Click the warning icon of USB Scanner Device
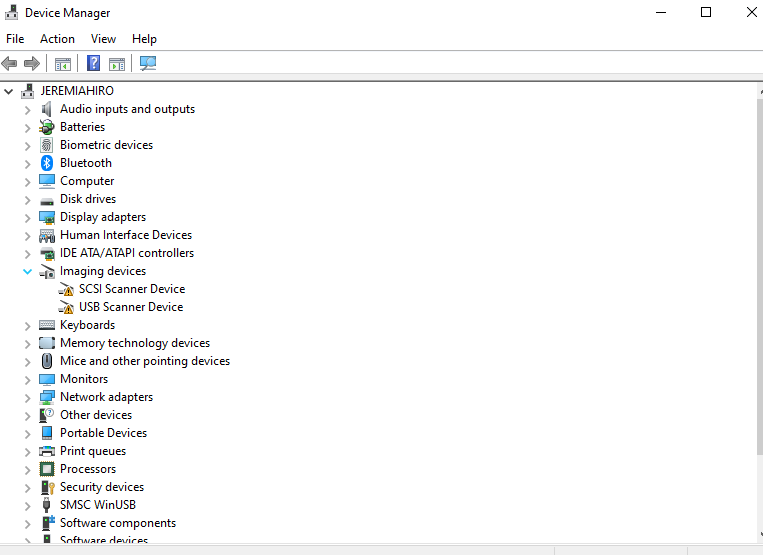Image resolution: width=763 pixels, height=555 pixels. click(x=66, y=307)
